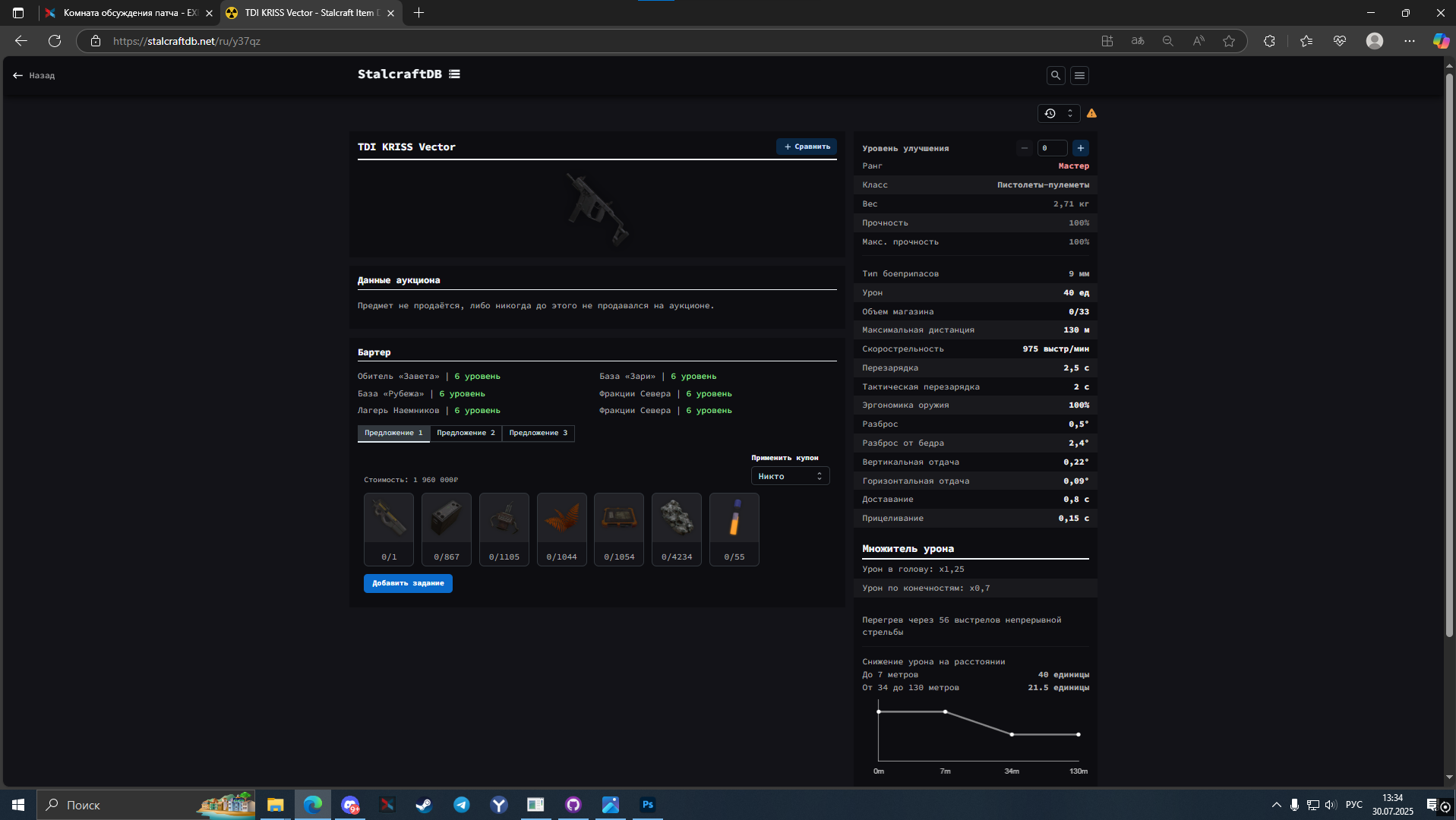The image size is (1456, 820).
Task: Open Discord from the taskbar
Action: coord(350,805)
